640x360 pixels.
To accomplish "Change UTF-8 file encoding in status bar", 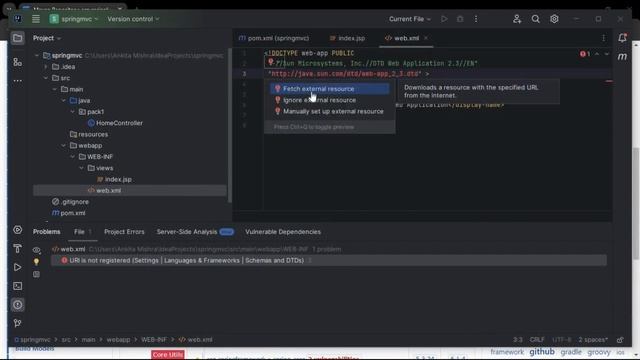I will point(561,340).
